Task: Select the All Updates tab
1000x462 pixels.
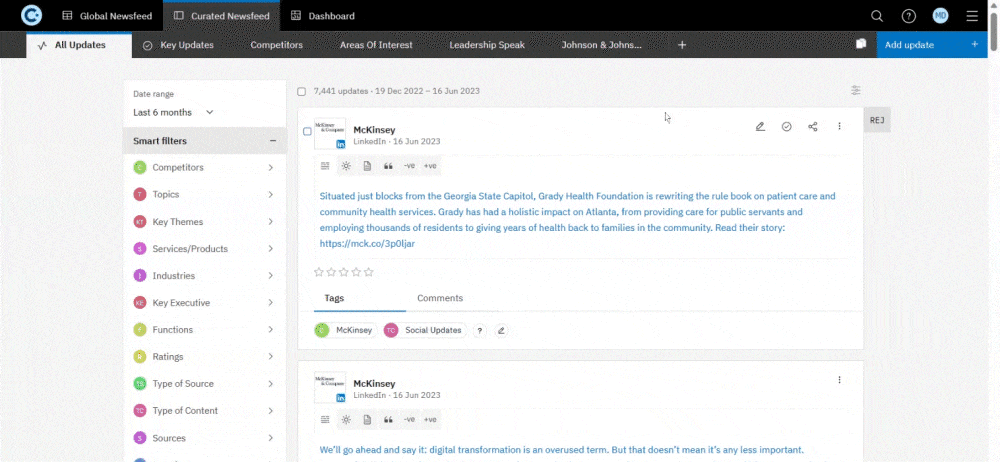Action: (x=79, y=45)
